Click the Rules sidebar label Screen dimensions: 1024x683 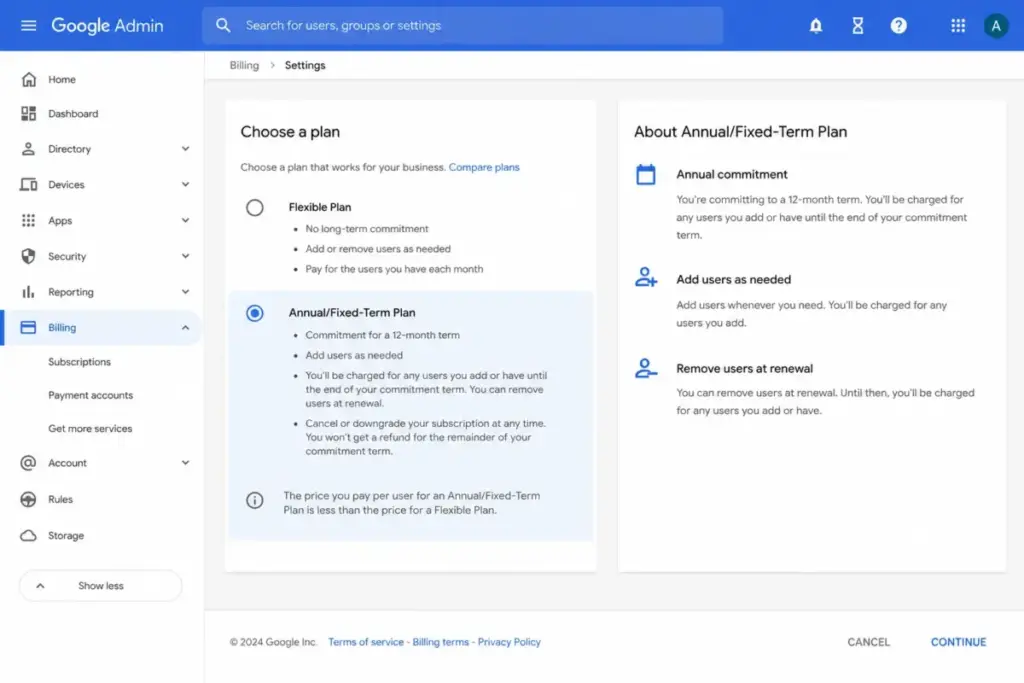point(60,500)
